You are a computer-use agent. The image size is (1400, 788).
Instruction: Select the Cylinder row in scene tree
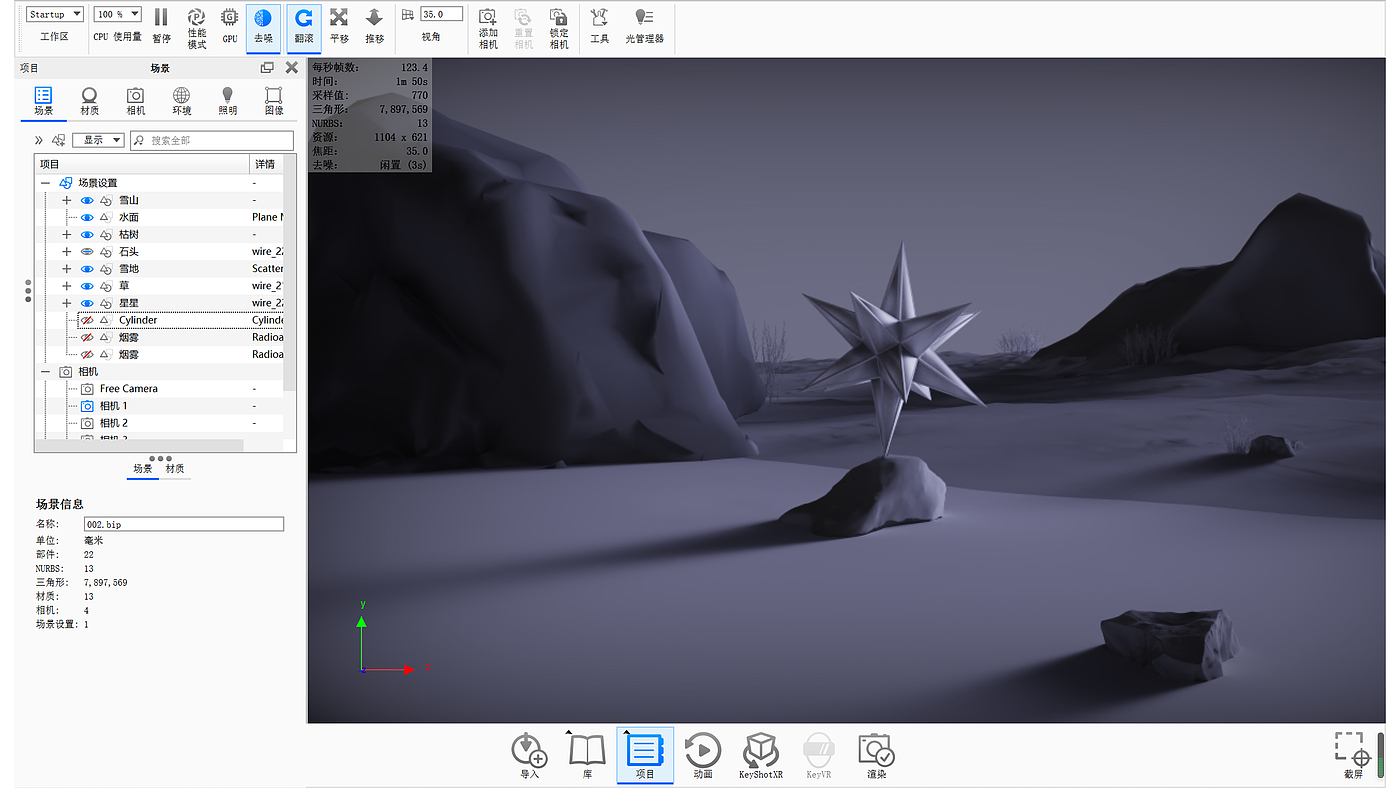[x=181, y=320]
